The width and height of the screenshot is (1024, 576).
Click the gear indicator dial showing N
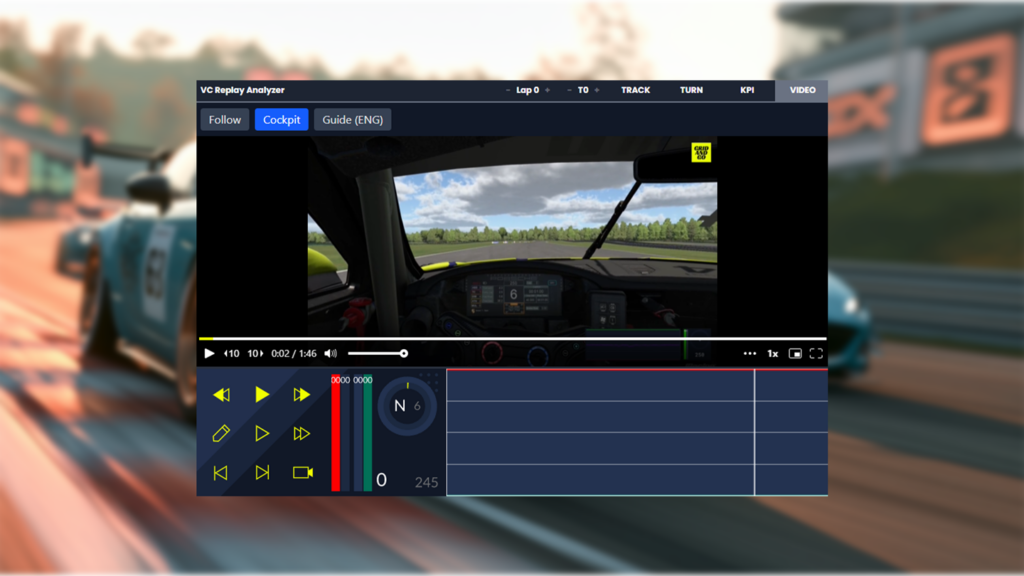[407, 406]
